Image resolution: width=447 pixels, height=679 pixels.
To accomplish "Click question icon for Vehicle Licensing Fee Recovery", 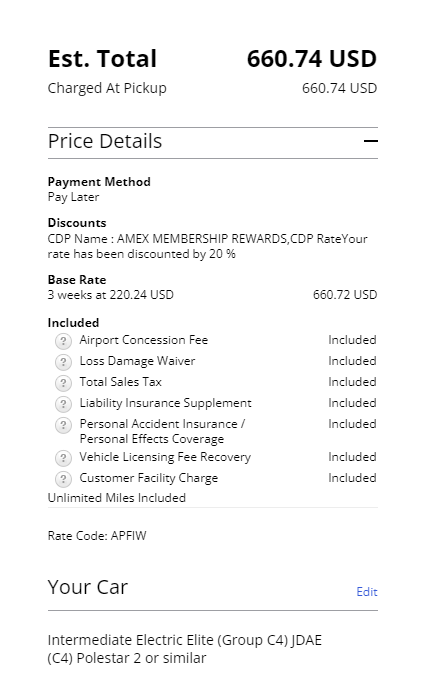I will (63, 458).
